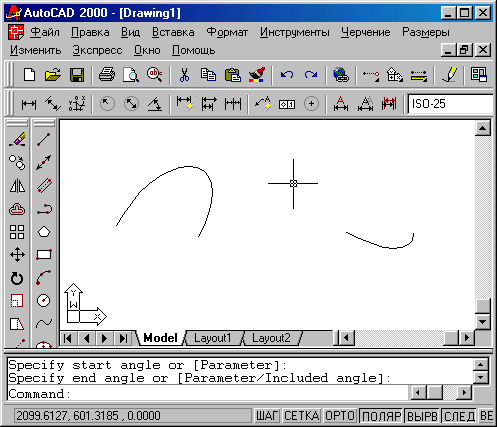Open the Черчение menu
Screen dimensions: 497x427
point(366,32)
